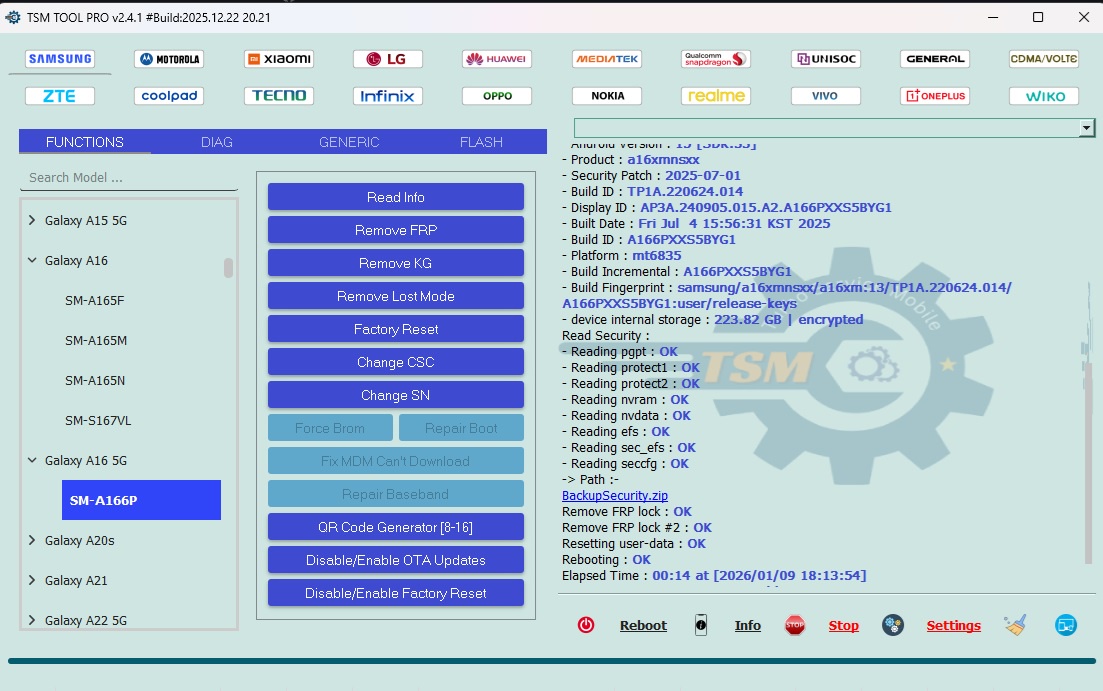Click the red power Reboot icon

pos(586,625)
